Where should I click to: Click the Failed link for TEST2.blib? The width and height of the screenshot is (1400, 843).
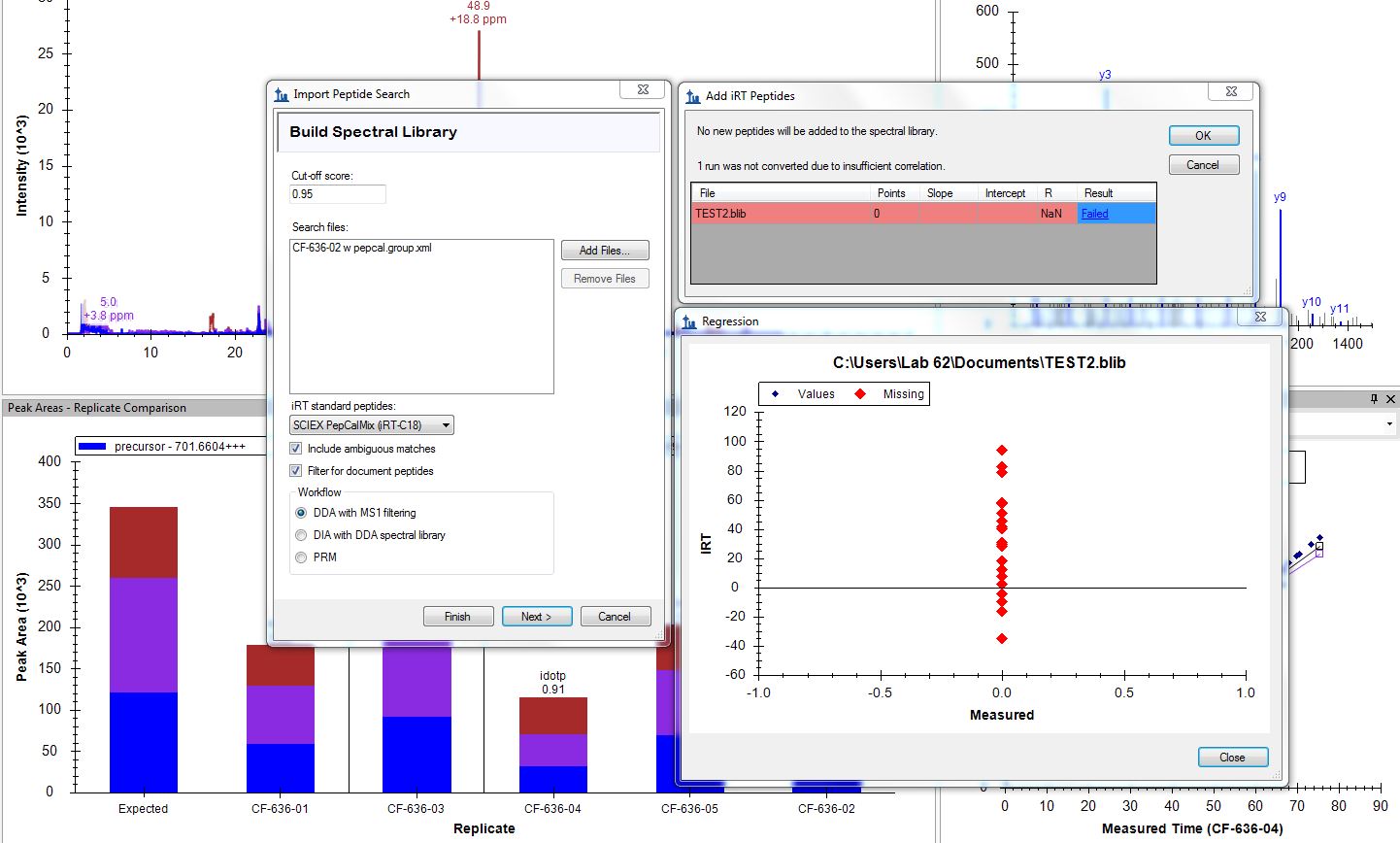point(1094,214)
